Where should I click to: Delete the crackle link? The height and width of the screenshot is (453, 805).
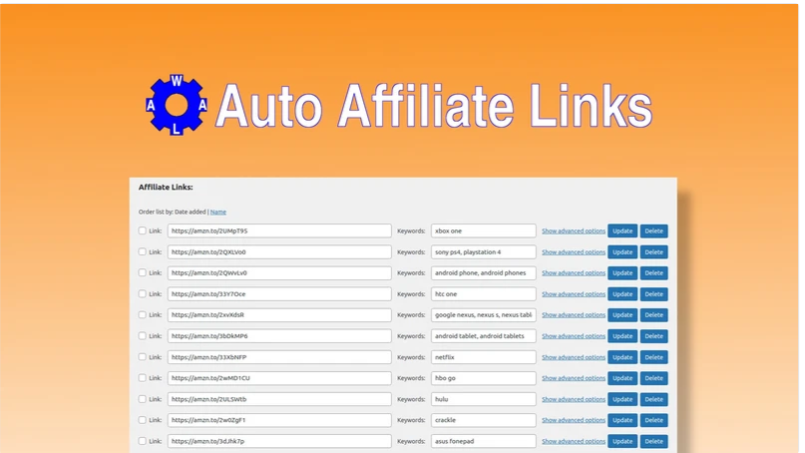click(x=654, y=420)
